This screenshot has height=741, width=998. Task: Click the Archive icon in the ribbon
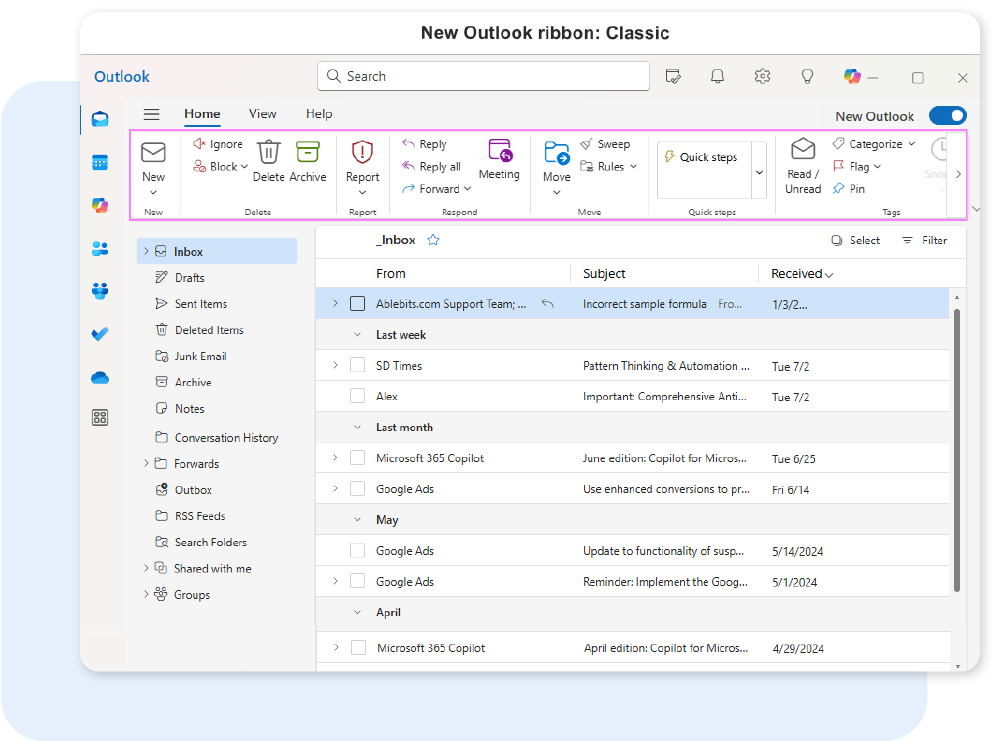[x=307, y=153]
